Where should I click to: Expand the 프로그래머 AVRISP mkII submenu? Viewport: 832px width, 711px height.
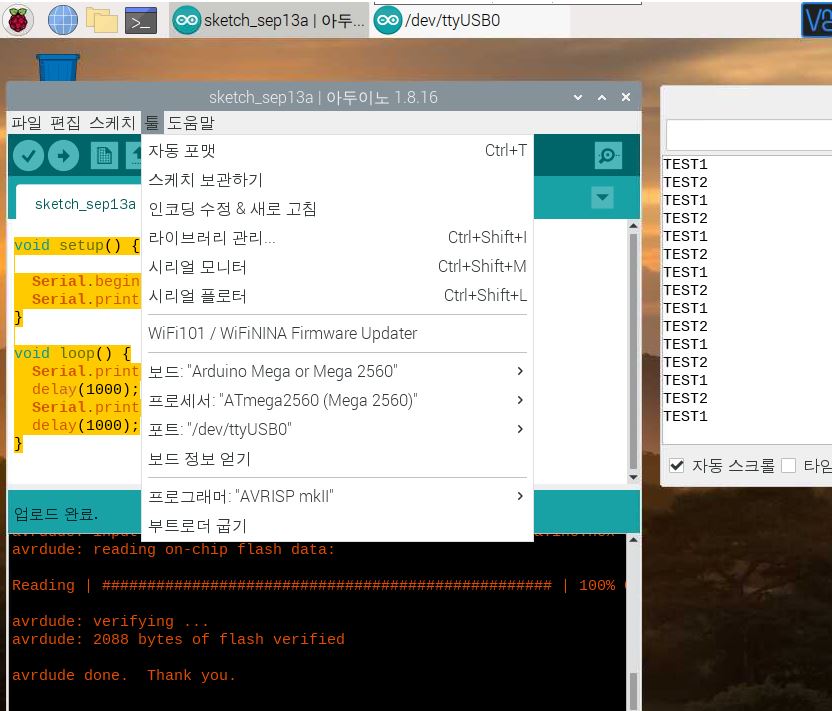pos(337,496)
